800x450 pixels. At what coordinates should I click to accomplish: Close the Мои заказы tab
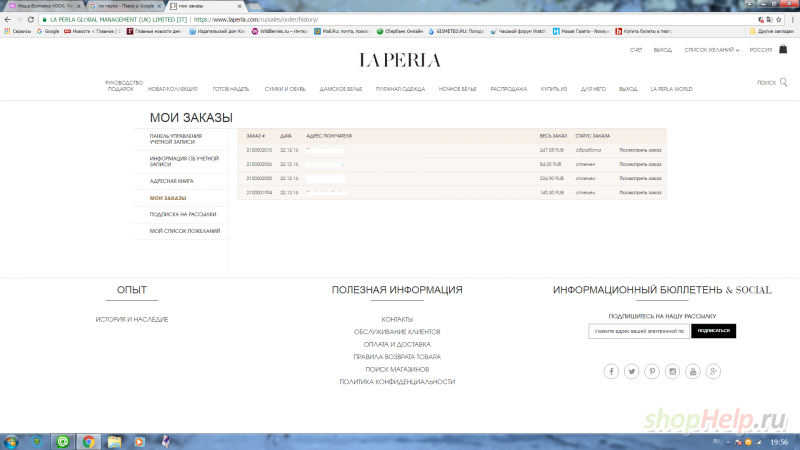pos(240,6)
